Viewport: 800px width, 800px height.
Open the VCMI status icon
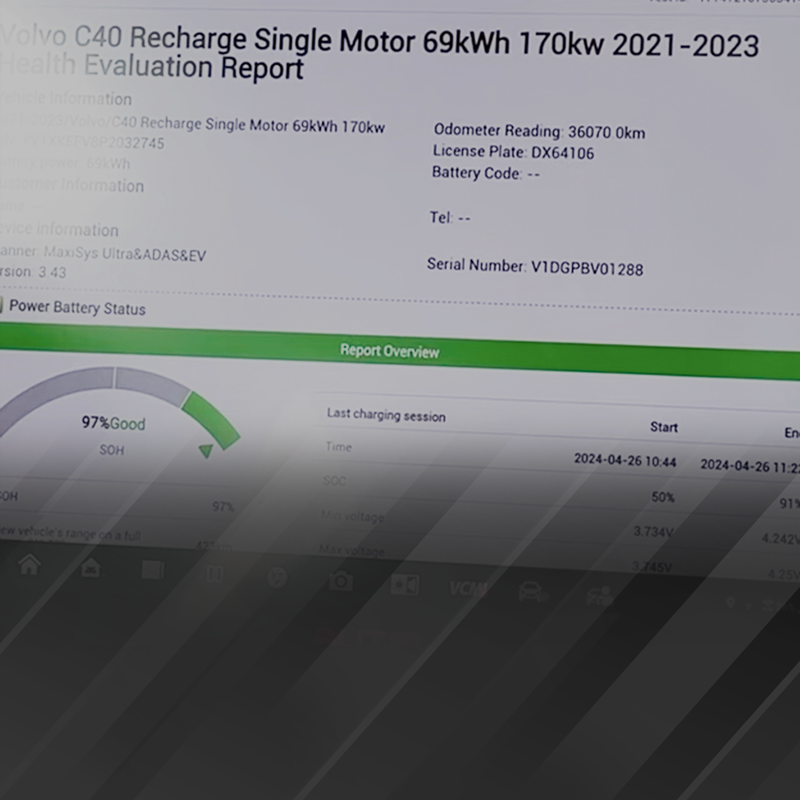[468, 589]
